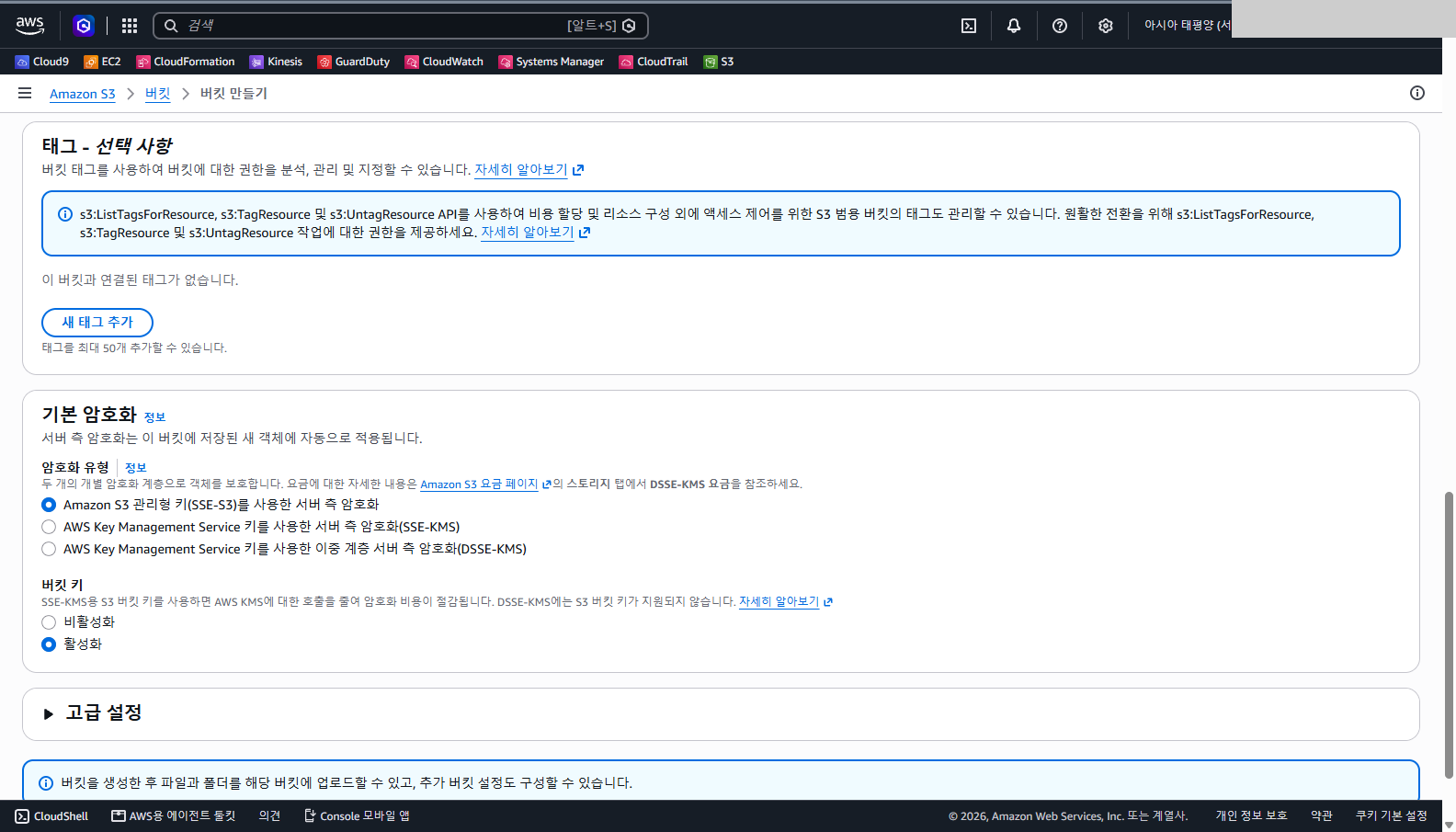Open the notifications bell

coord(1014,26)
